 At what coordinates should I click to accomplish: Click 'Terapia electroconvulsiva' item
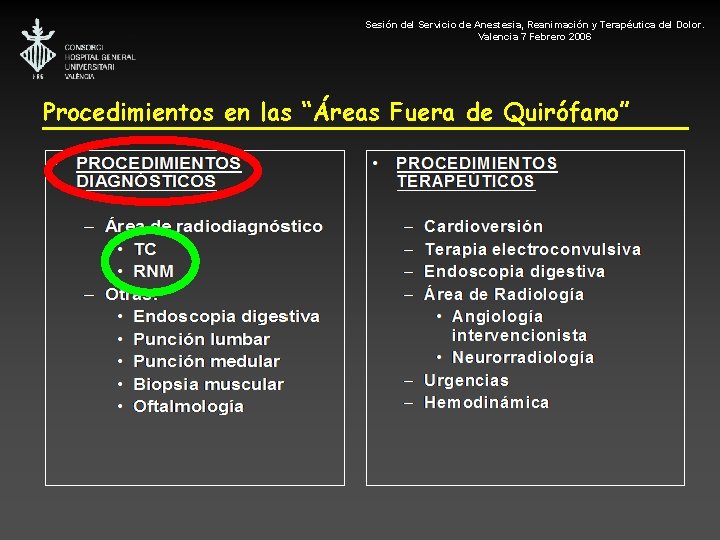[533, 249]
